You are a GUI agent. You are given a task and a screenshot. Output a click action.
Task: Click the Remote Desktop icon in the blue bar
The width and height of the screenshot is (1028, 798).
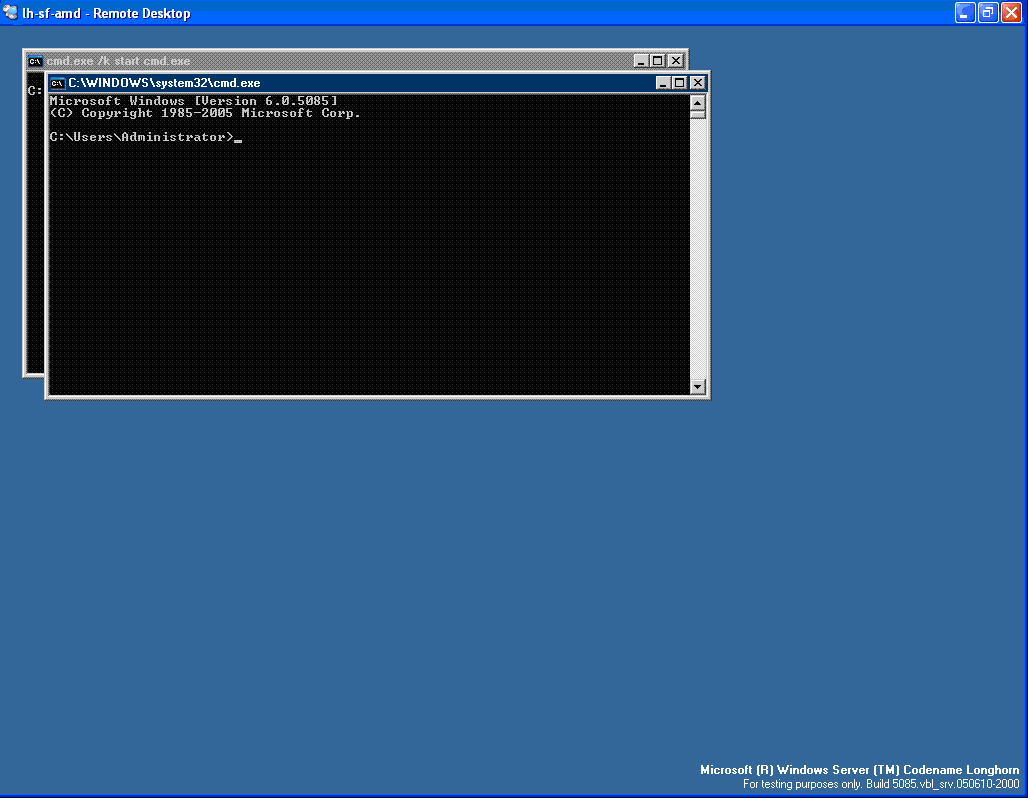click(x=10, y=13)
